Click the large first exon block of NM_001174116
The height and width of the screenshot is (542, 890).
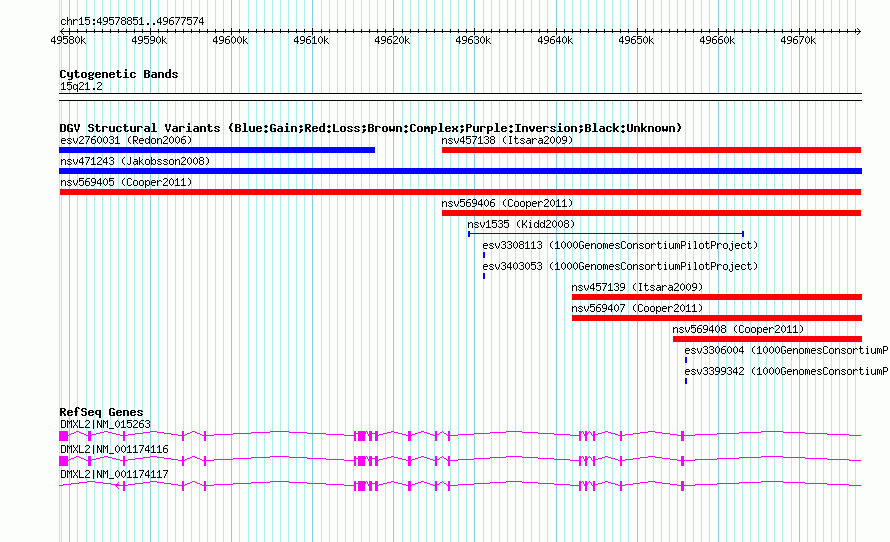coord(64,461)
